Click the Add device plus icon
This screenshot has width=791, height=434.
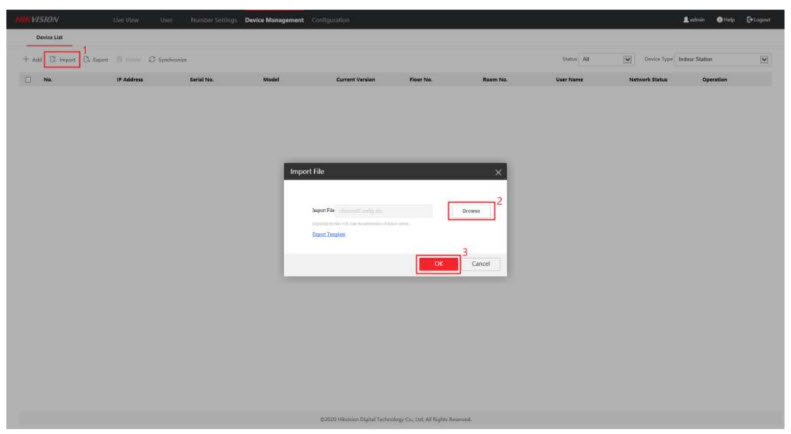[24, 59]
